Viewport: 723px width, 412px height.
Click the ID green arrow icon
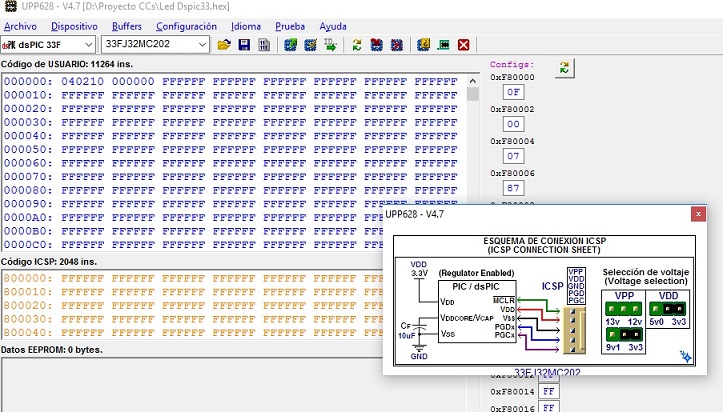pos(330,45)
